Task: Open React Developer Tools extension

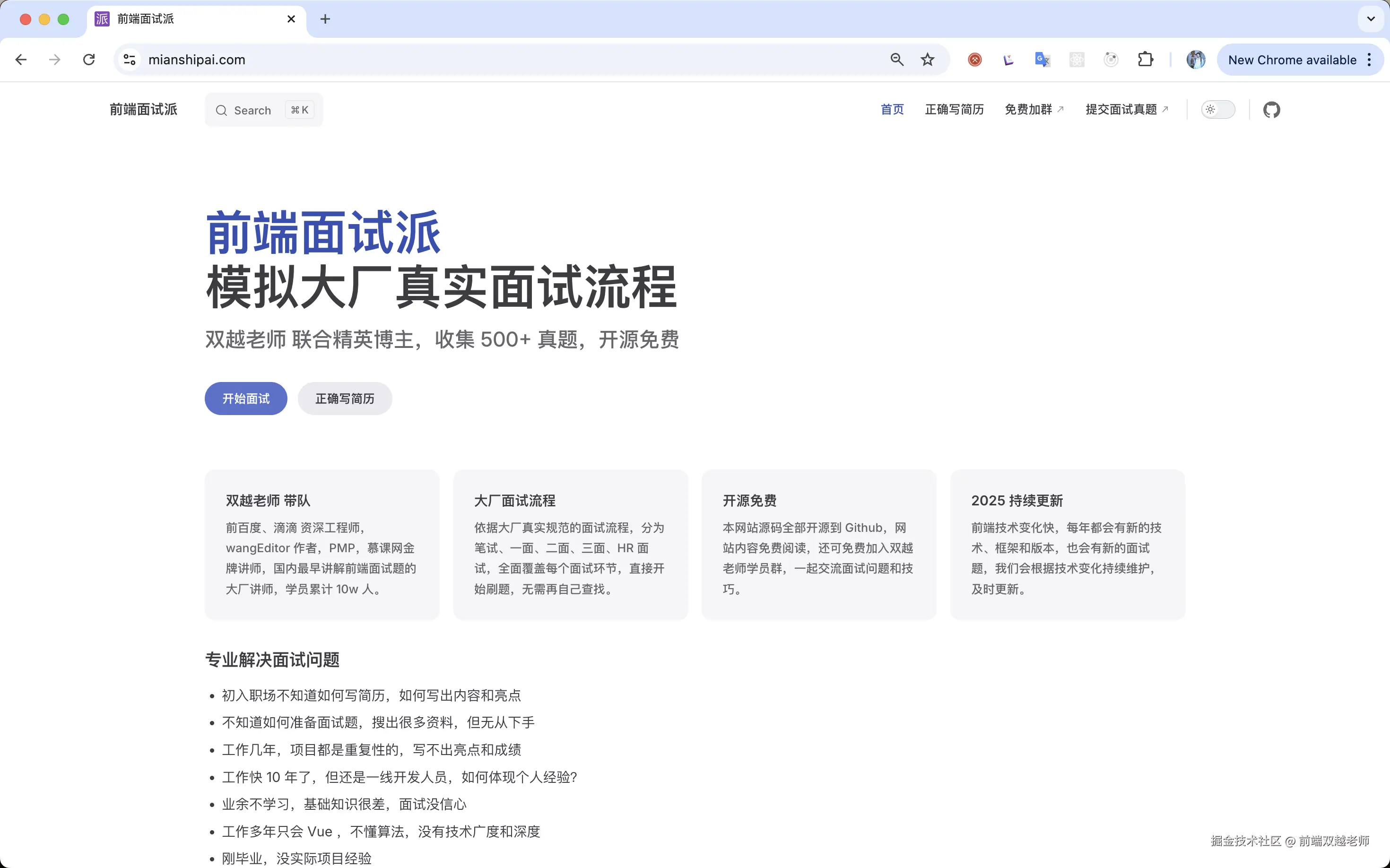Action: coord(1077,59)
